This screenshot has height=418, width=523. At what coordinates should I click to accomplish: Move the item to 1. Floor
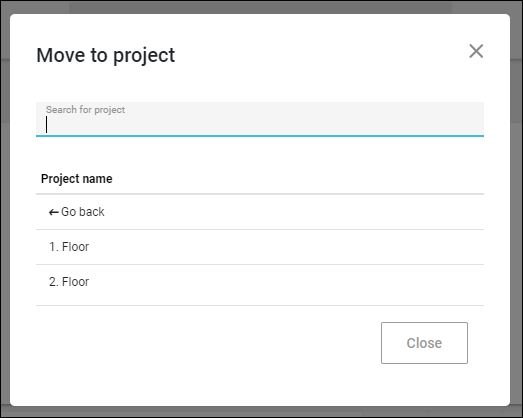[x=260, y=247]
